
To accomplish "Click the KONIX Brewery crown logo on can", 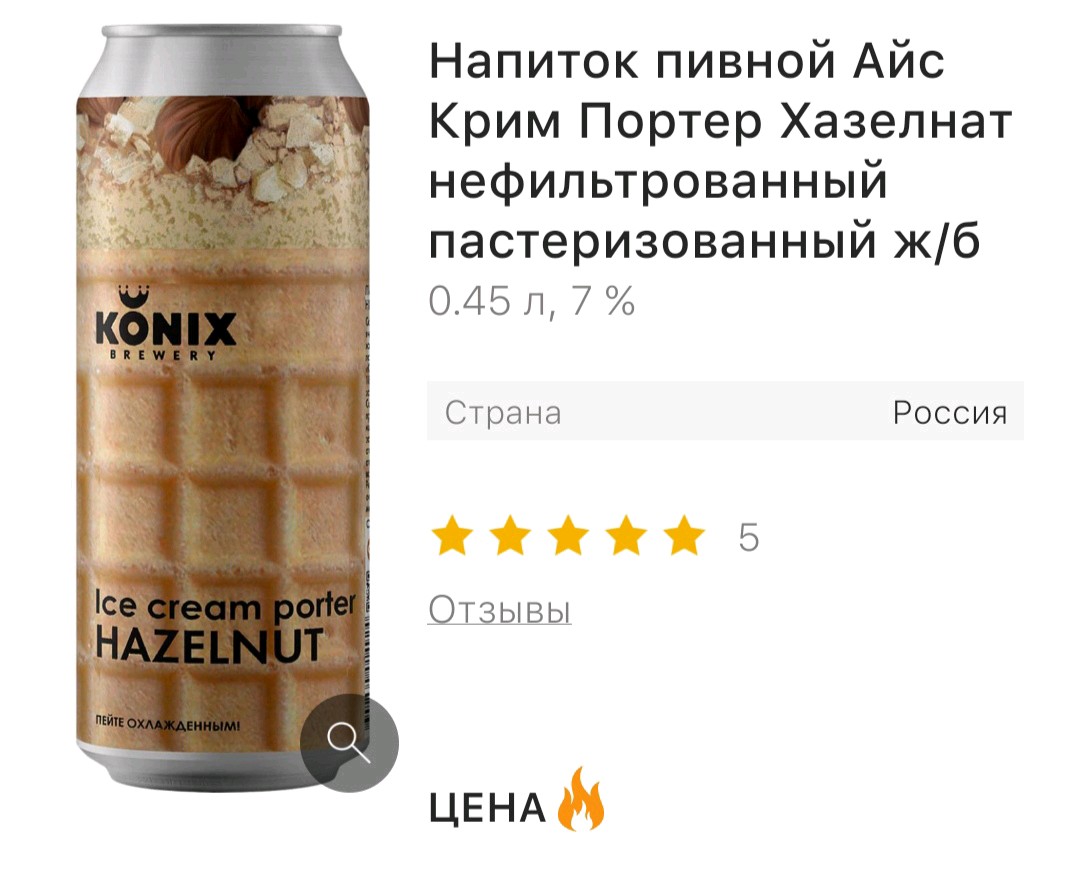I will 166,322.
